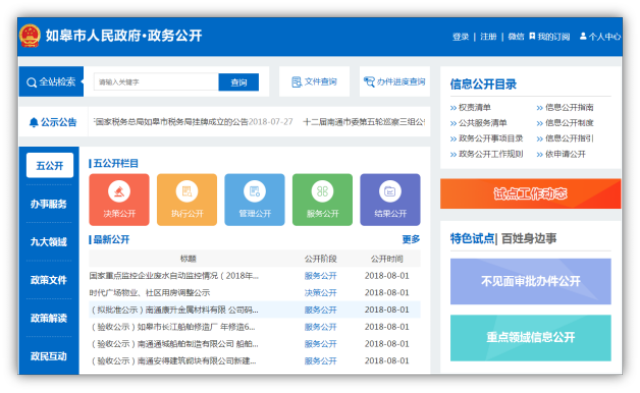Switch to 政策文件 sidebar tab
Screen dimensions: 640x393
(x=49, y=280)
